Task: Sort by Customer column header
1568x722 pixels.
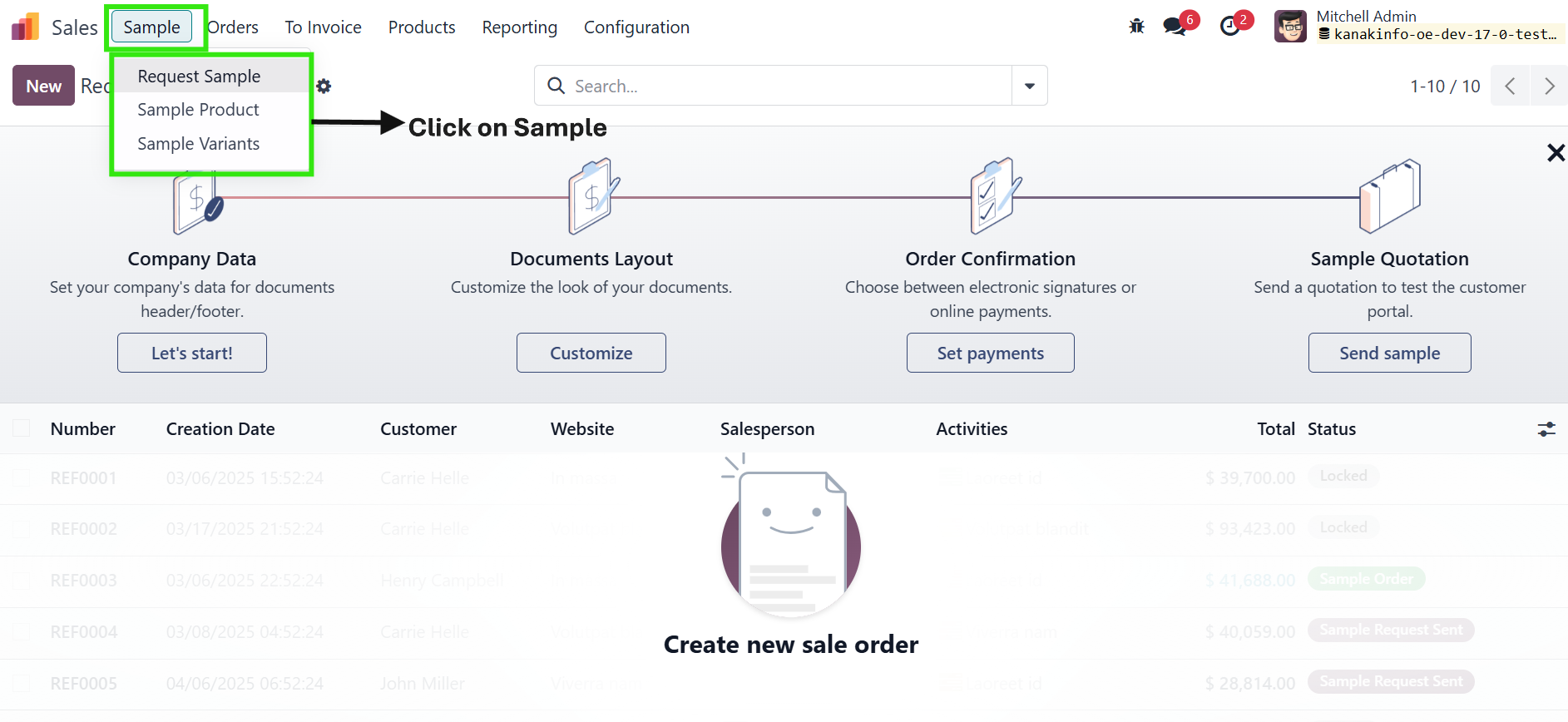Action: [x=418, y=429]
